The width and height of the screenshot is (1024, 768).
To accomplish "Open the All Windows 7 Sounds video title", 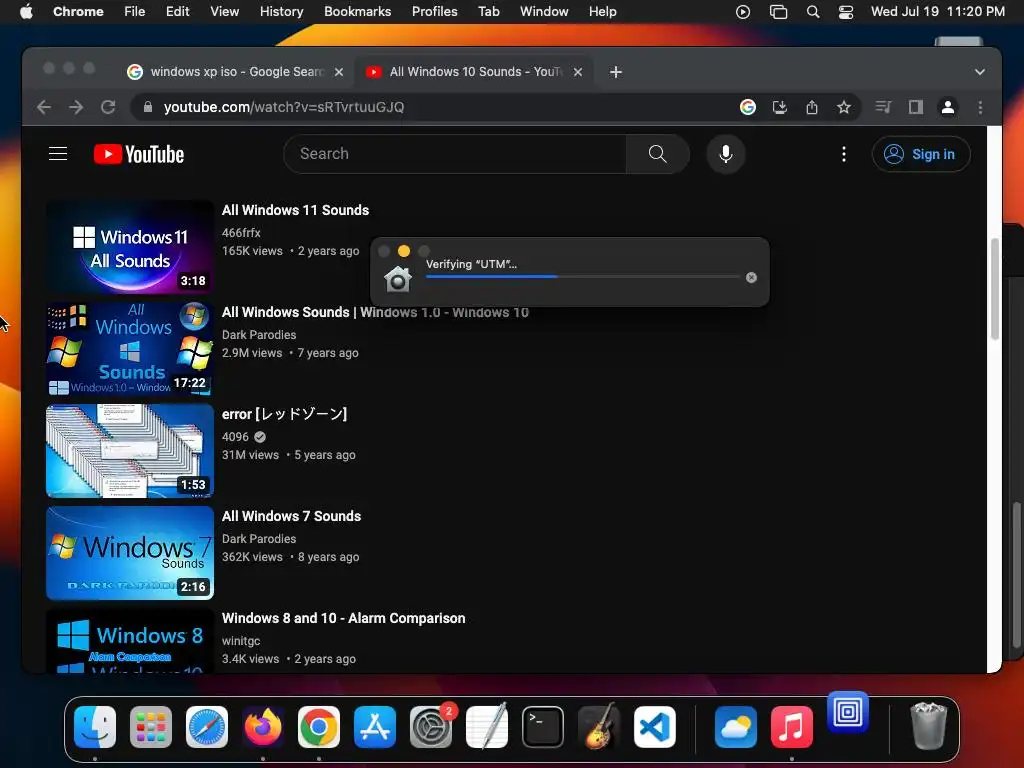I will (x=291, y=516).
